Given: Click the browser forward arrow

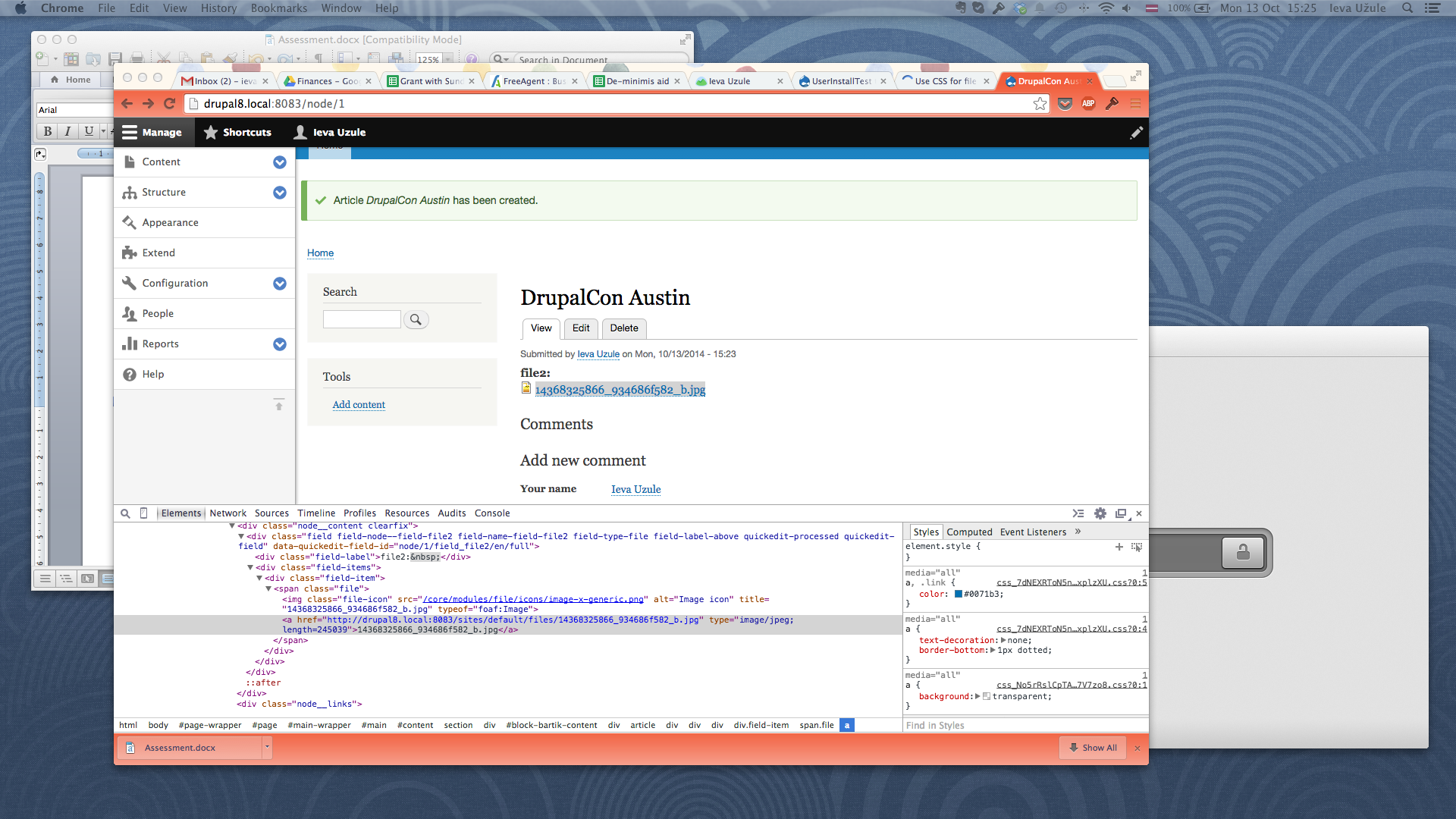Looking at the screenshot, I should tap(149, 104).
